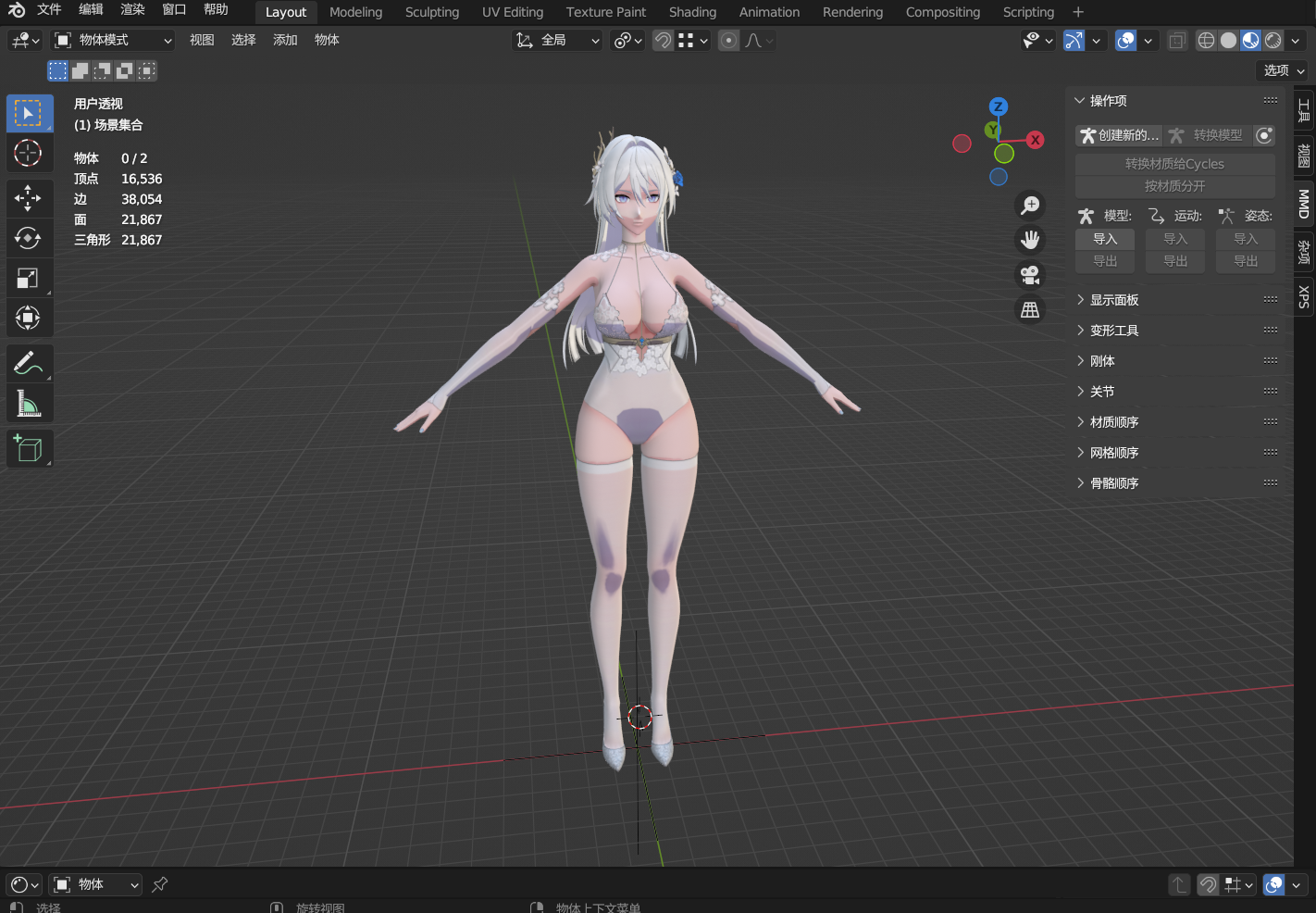Open the 物体 dropdown in bottom header
Screen dimensions: 1316x913
click(x=96, y=884)
